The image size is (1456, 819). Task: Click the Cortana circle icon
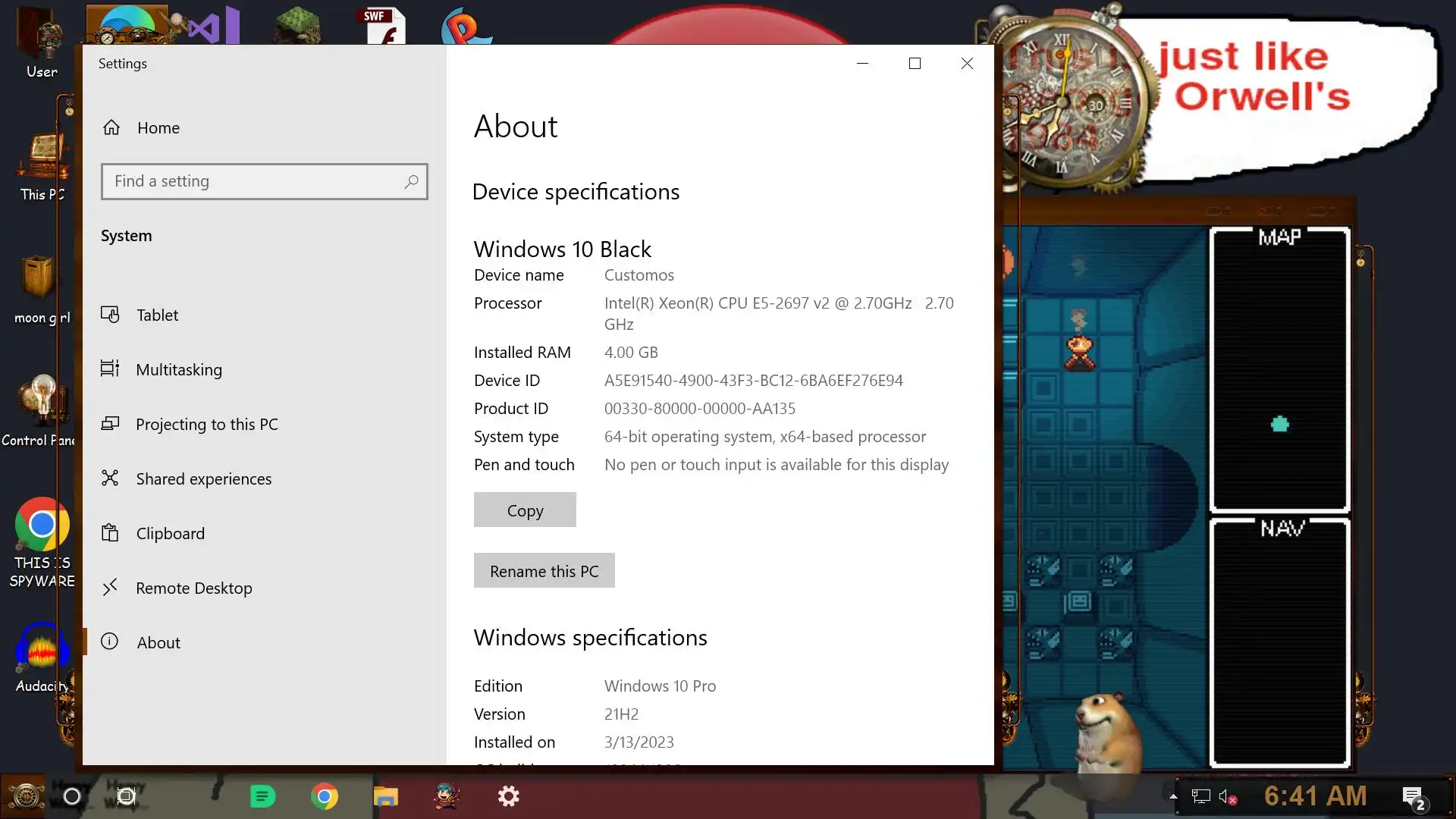(x=72, y=796)
